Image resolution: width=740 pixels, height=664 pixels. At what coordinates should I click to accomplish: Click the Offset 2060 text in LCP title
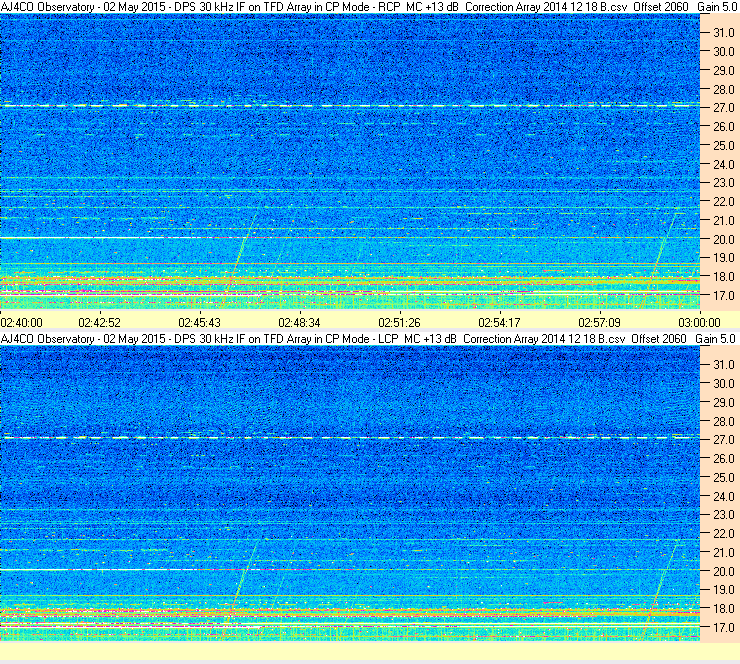coord(659,339)
